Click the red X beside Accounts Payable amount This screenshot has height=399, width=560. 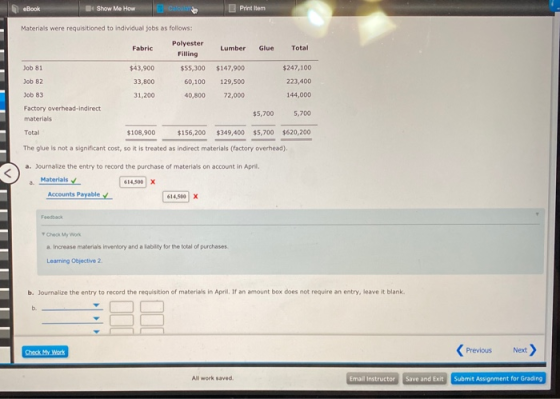point(196,196)
